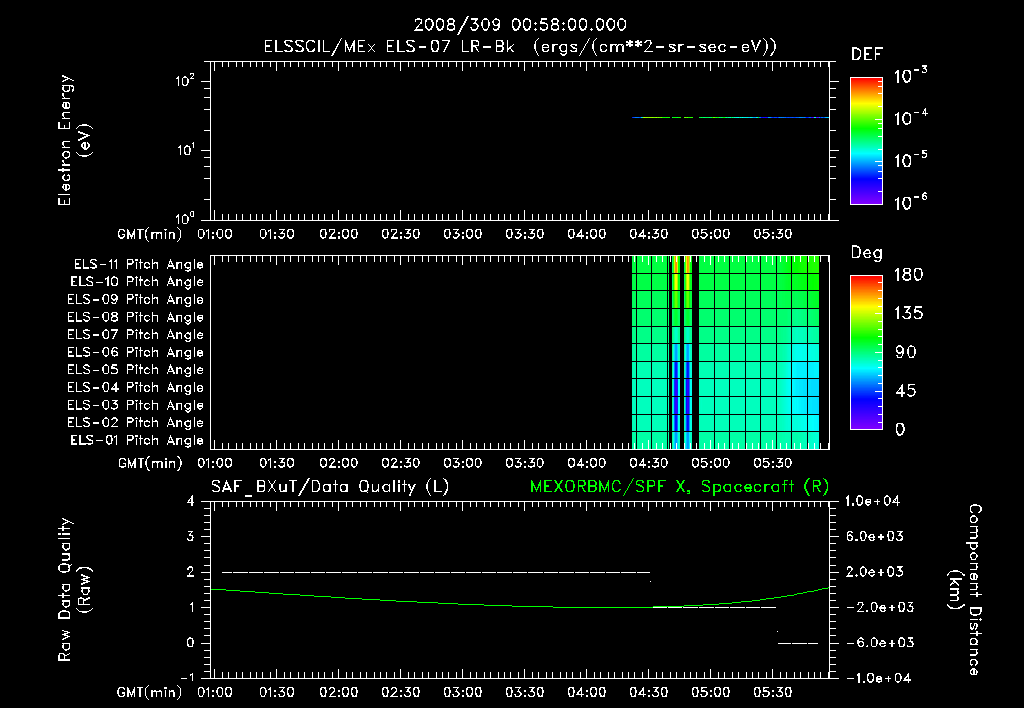Select the ELS-11 Pitch Angle row label
1024x708 pixels.
click(x=138, y=265)
